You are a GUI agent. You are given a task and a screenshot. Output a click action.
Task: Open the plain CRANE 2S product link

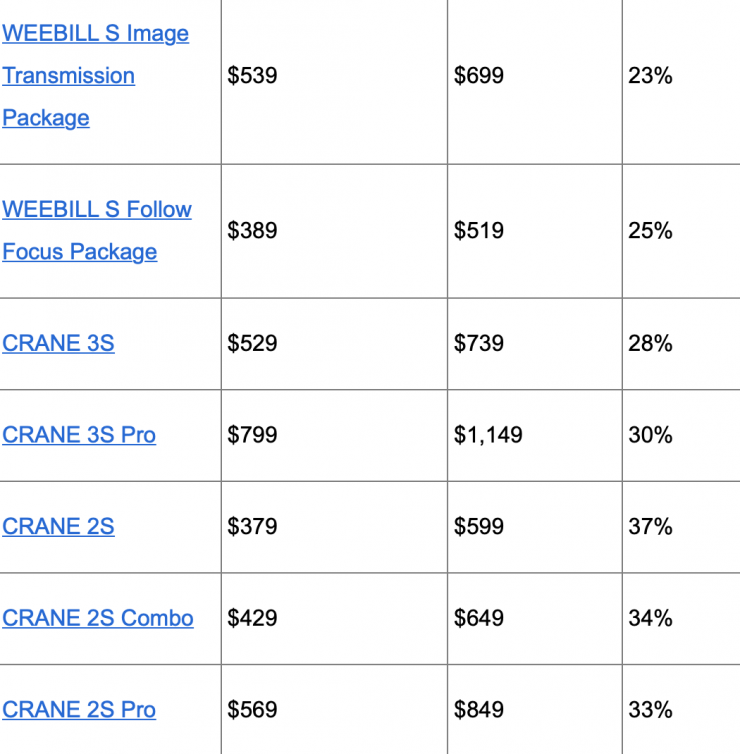58,527
